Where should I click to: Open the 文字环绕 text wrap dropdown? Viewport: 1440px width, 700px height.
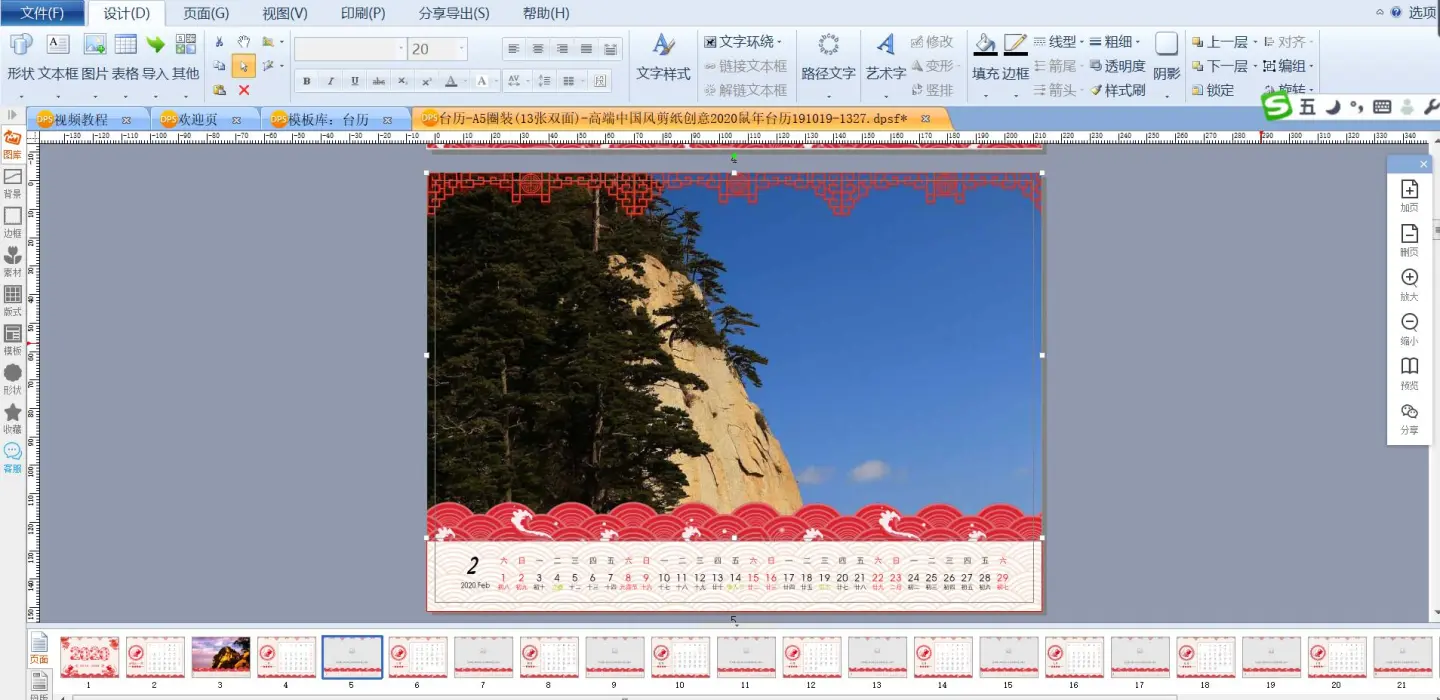click(743, 42)
